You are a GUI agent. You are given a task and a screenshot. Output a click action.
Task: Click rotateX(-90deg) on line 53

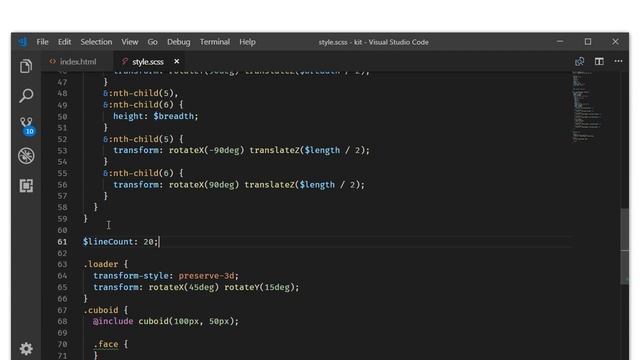tap(206, 150)
